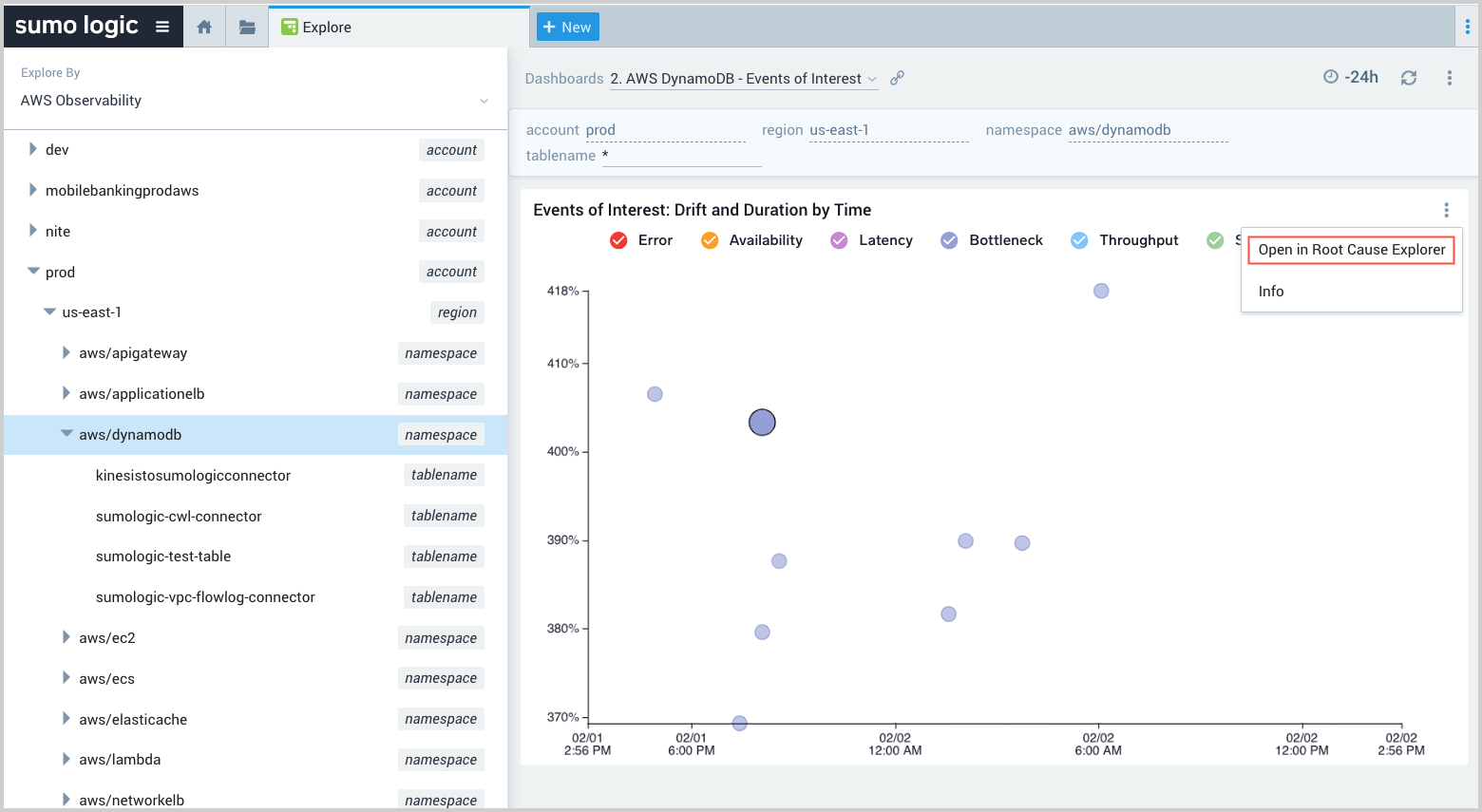1482x812 pixels.
Task: Edit the namespace filter field
Action: tap(1148, 130)
